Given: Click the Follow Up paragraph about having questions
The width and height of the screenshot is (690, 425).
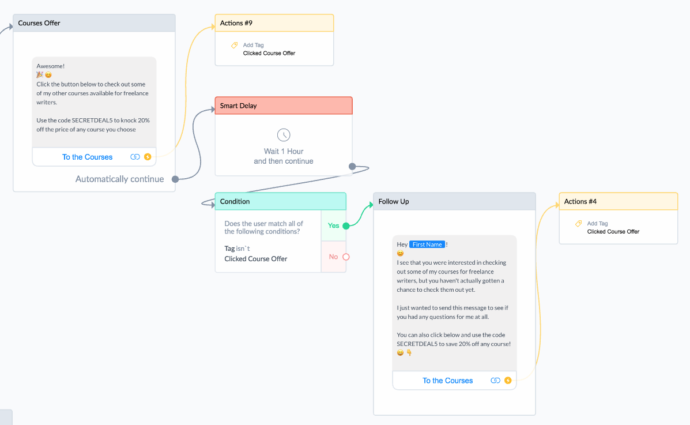Looking at the screenshot, I should [x=452, y=312].
